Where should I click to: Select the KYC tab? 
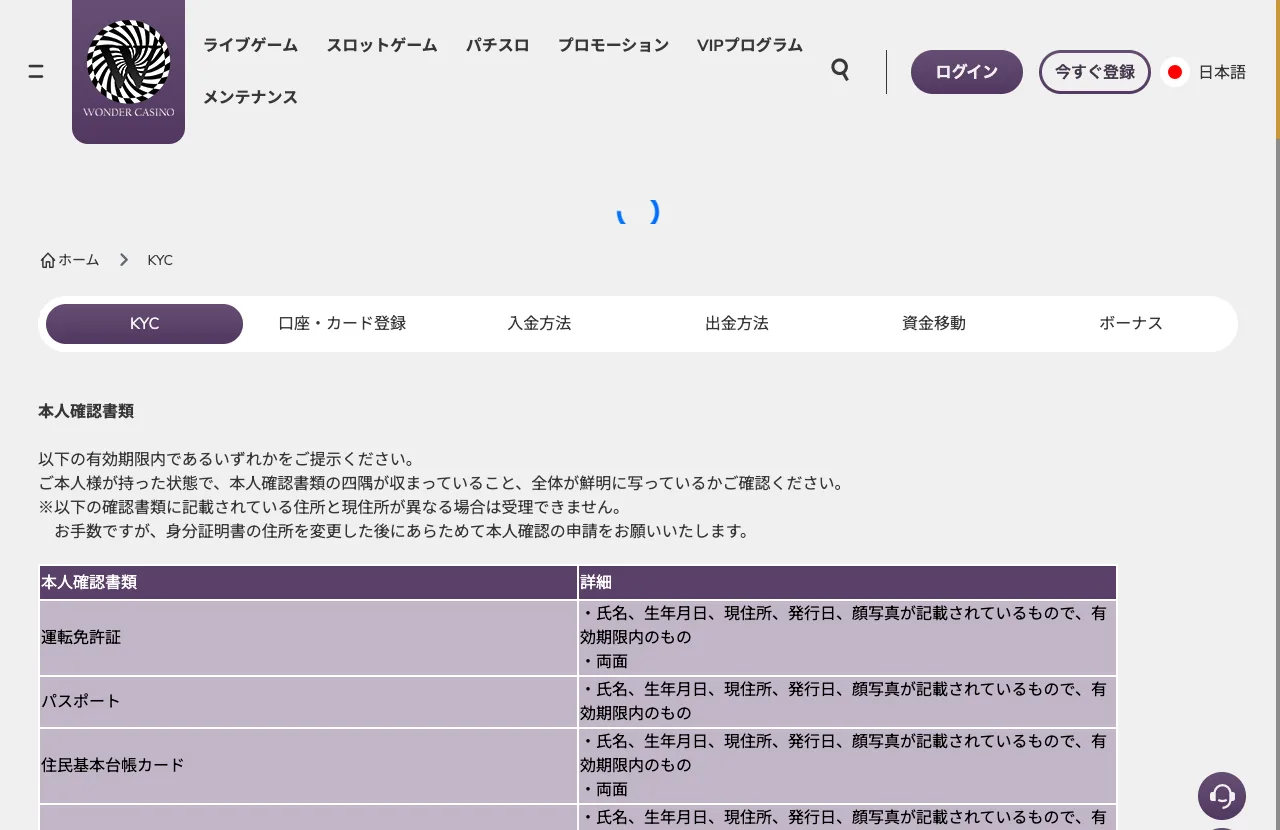point(144,324)
